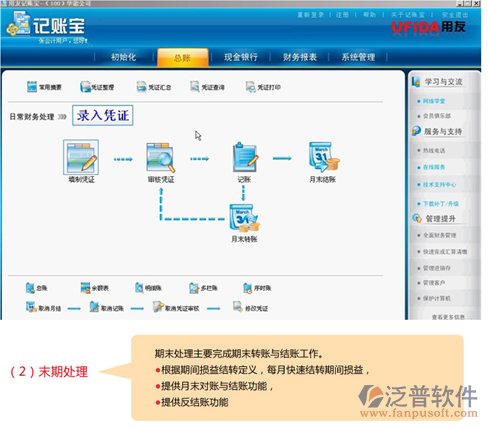Open the 系统管理 tab
Viewport: 488px width, 429px height.
click(x=358, y=57)
